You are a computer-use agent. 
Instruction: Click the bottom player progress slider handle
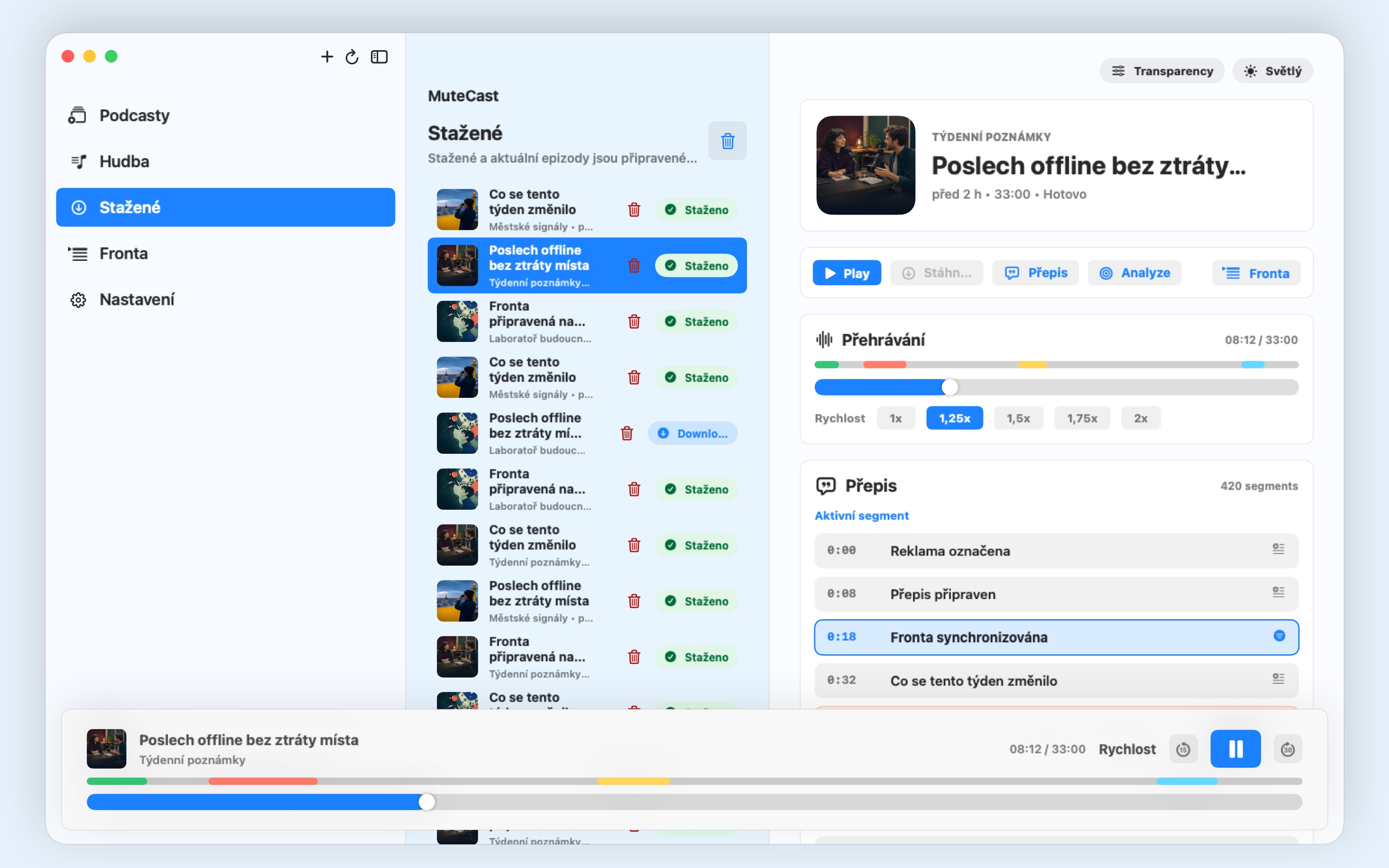pyautogui.click(x=426, y=802)
